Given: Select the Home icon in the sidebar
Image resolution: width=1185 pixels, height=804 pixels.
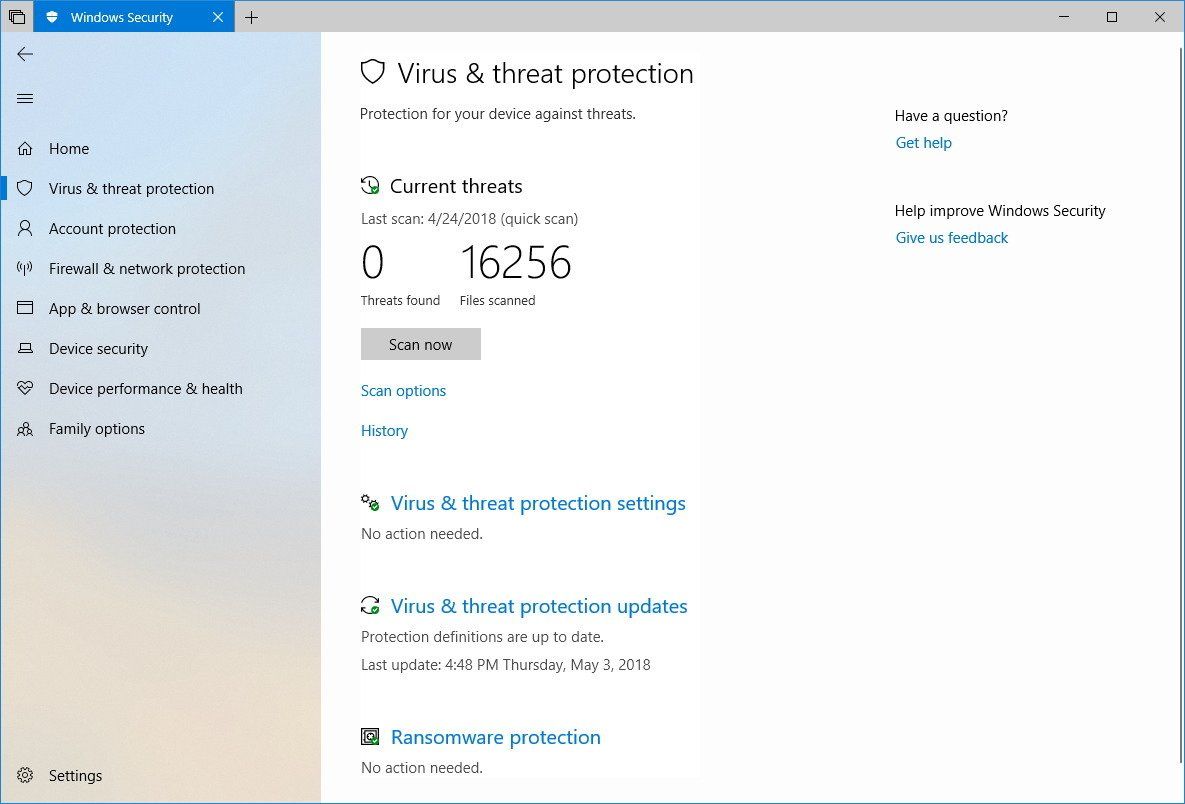Looking at the screenshot, I should (x=25, y=148).
